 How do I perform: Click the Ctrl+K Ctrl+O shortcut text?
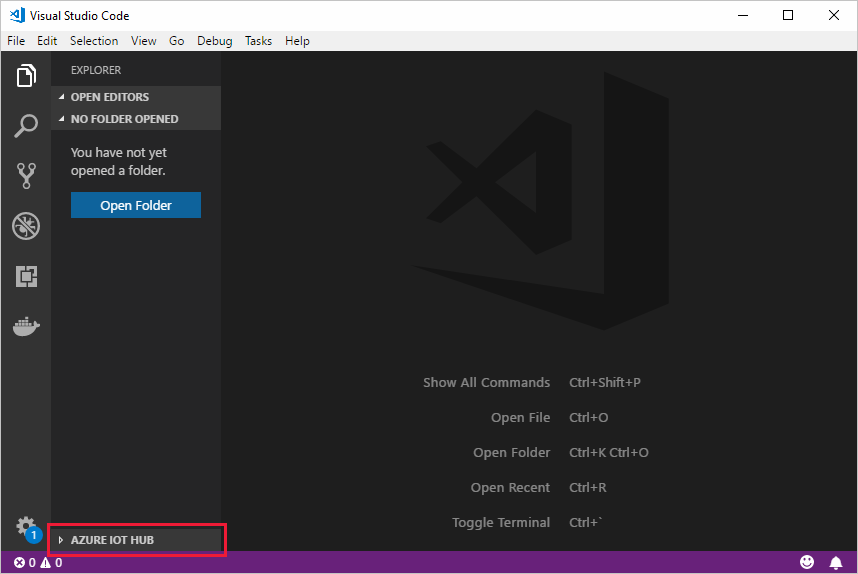[x=608, y=453]
